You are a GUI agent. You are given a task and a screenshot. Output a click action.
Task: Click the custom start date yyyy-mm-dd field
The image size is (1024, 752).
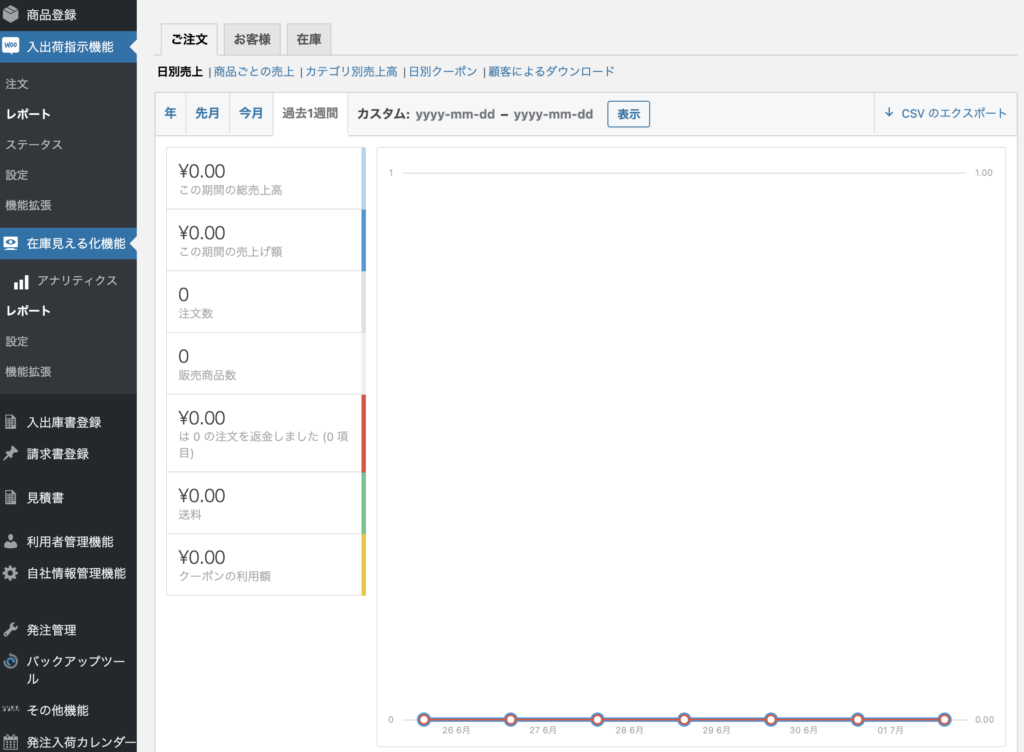coord(455,114)
